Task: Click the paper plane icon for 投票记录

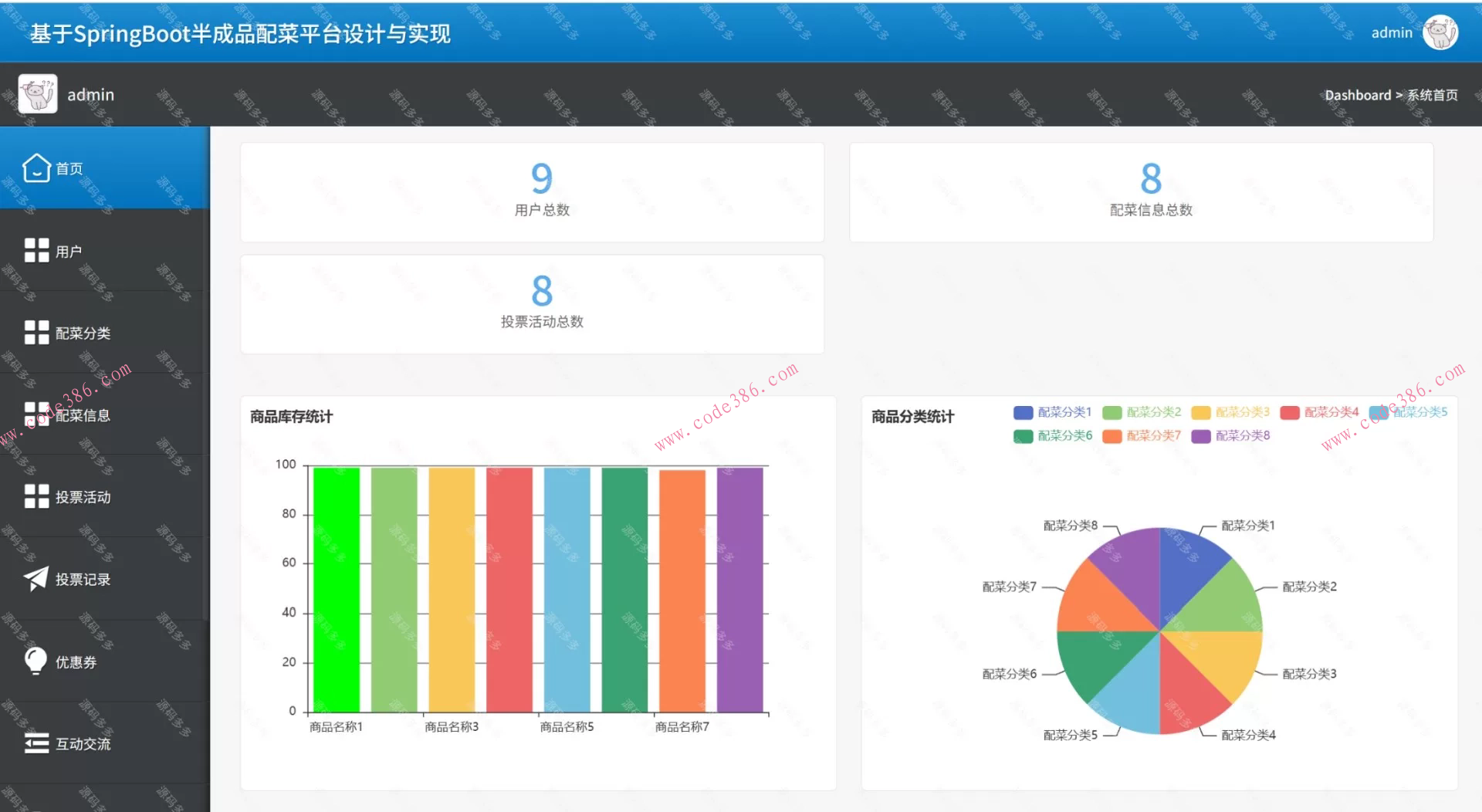Action: pos(36,579)
